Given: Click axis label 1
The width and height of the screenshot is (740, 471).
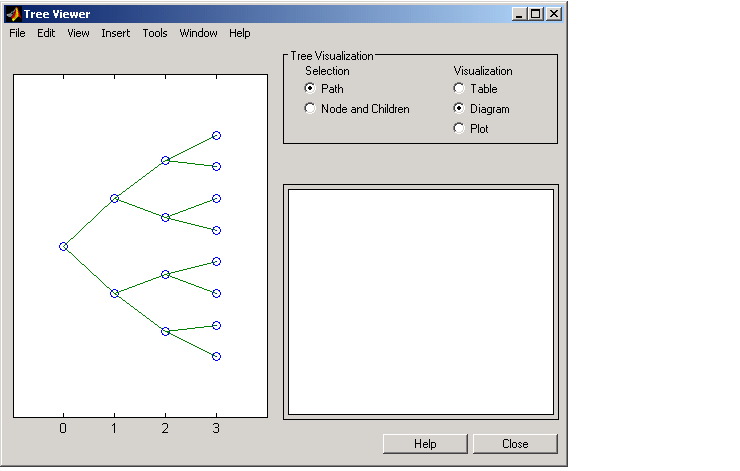Looking at the screenshot, I should tap(114, 429).
